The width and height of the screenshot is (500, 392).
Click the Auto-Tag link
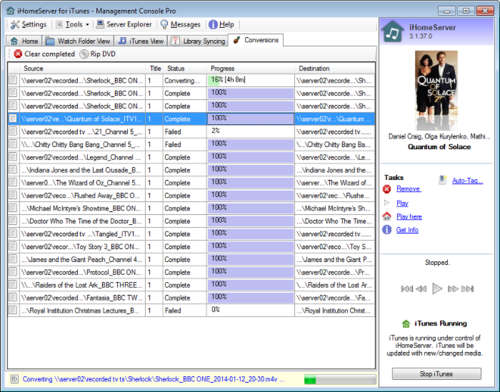(467, 181)
